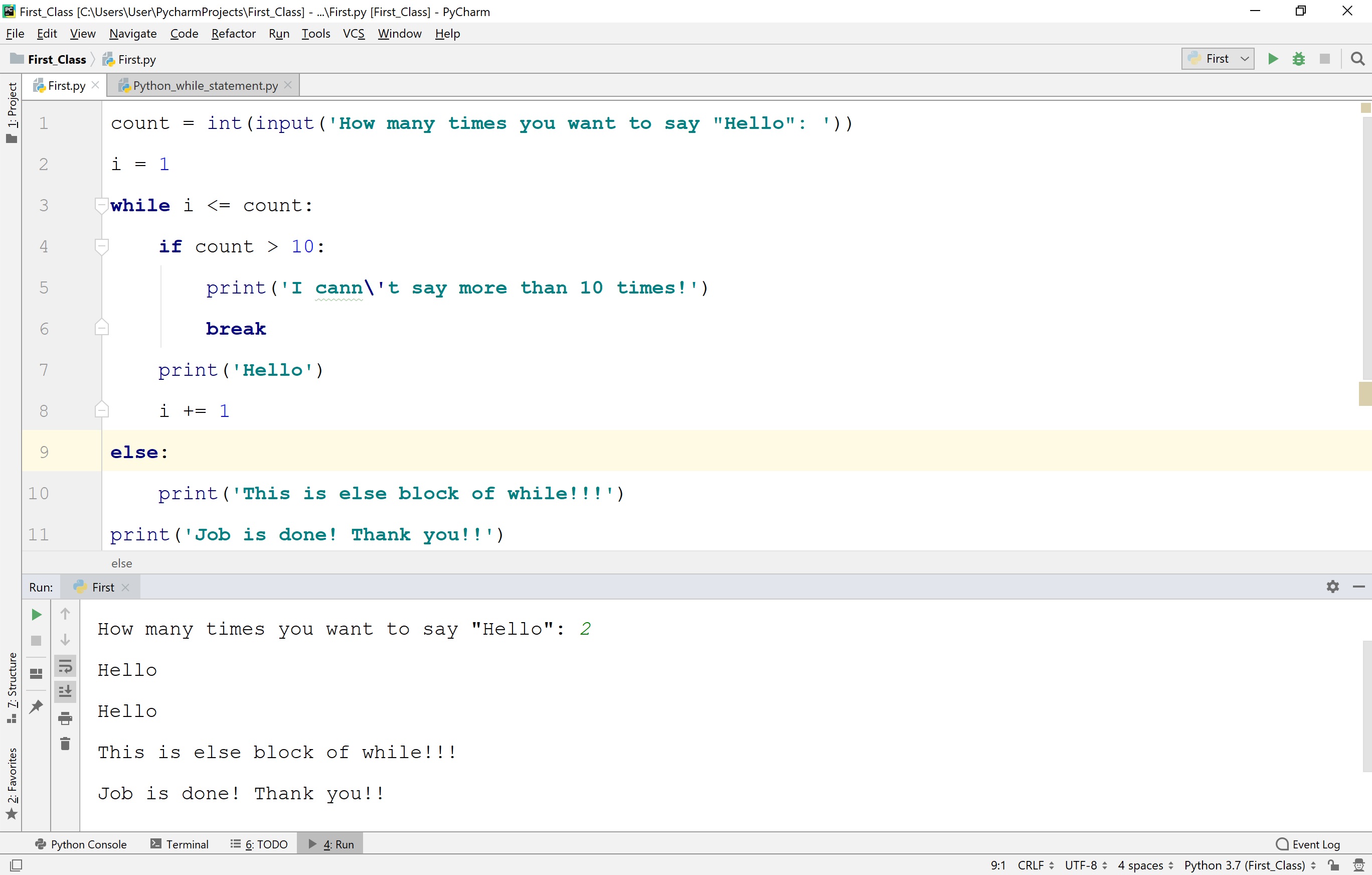The height and width of the screenshot is (875, 1372).
Task: Open Run panel settings with the gear icon
Action: pyautogui.click(x=1332, y=587)
